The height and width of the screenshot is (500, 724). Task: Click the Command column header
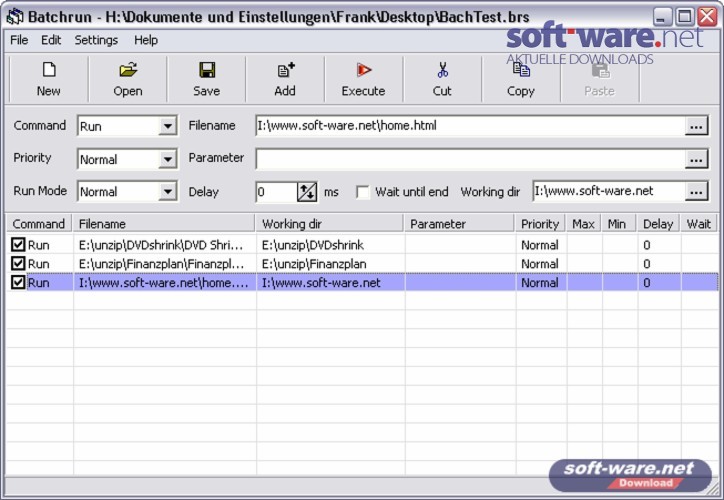pos(39,224)
